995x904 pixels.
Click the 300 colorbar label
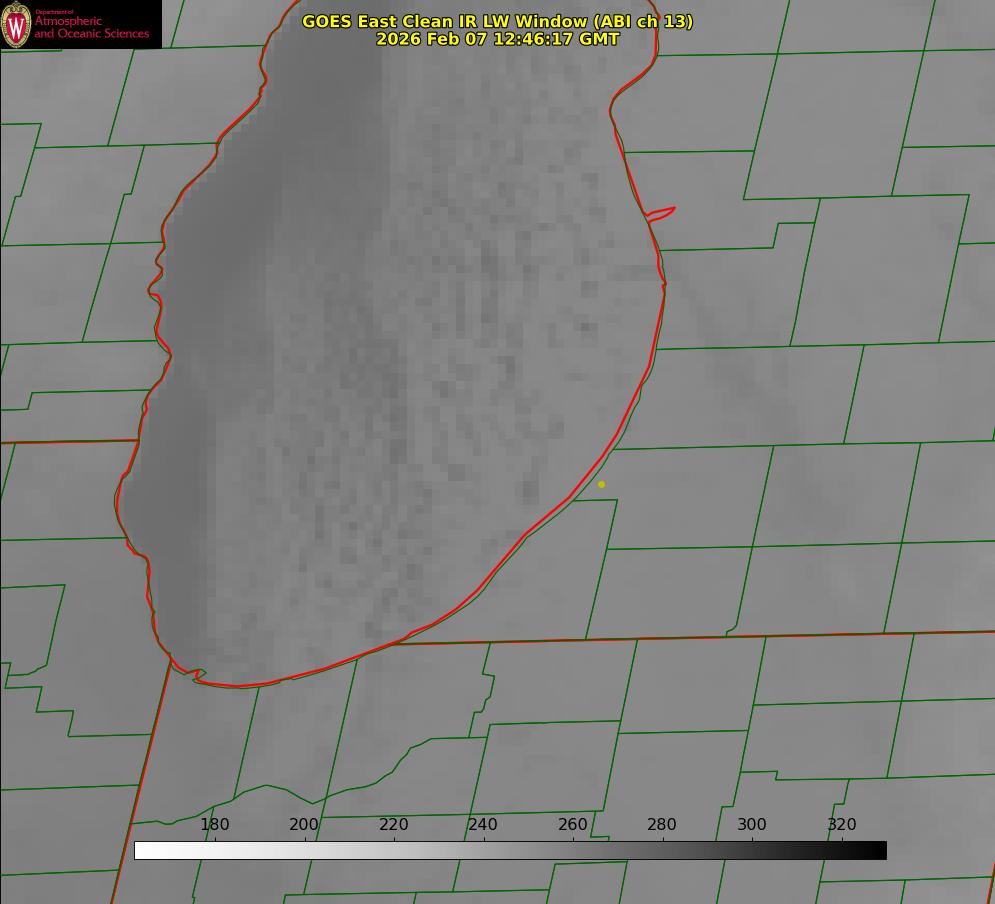[752, 824]
